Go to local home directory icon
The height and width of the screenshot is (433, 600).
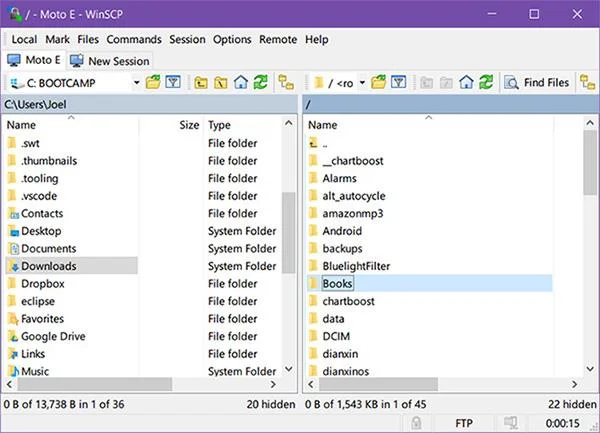point(241,82)
